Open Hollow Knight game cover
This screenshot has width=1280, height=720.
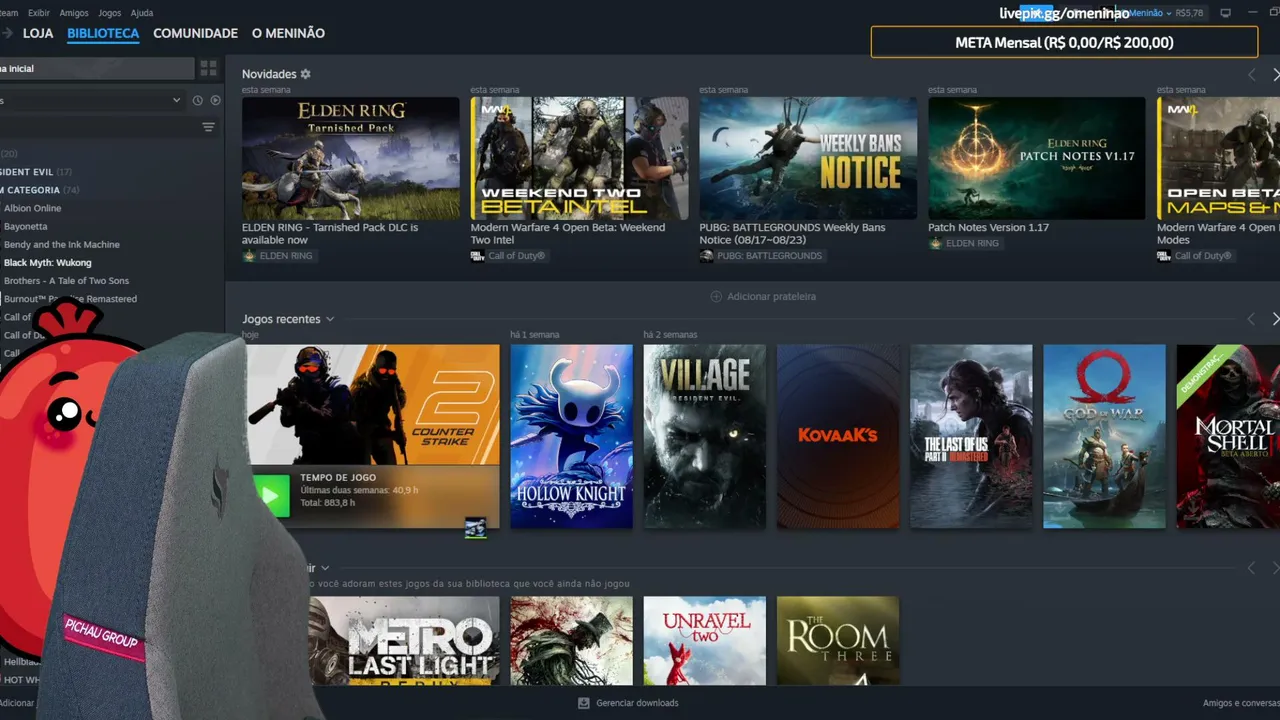tap(571, 436)
